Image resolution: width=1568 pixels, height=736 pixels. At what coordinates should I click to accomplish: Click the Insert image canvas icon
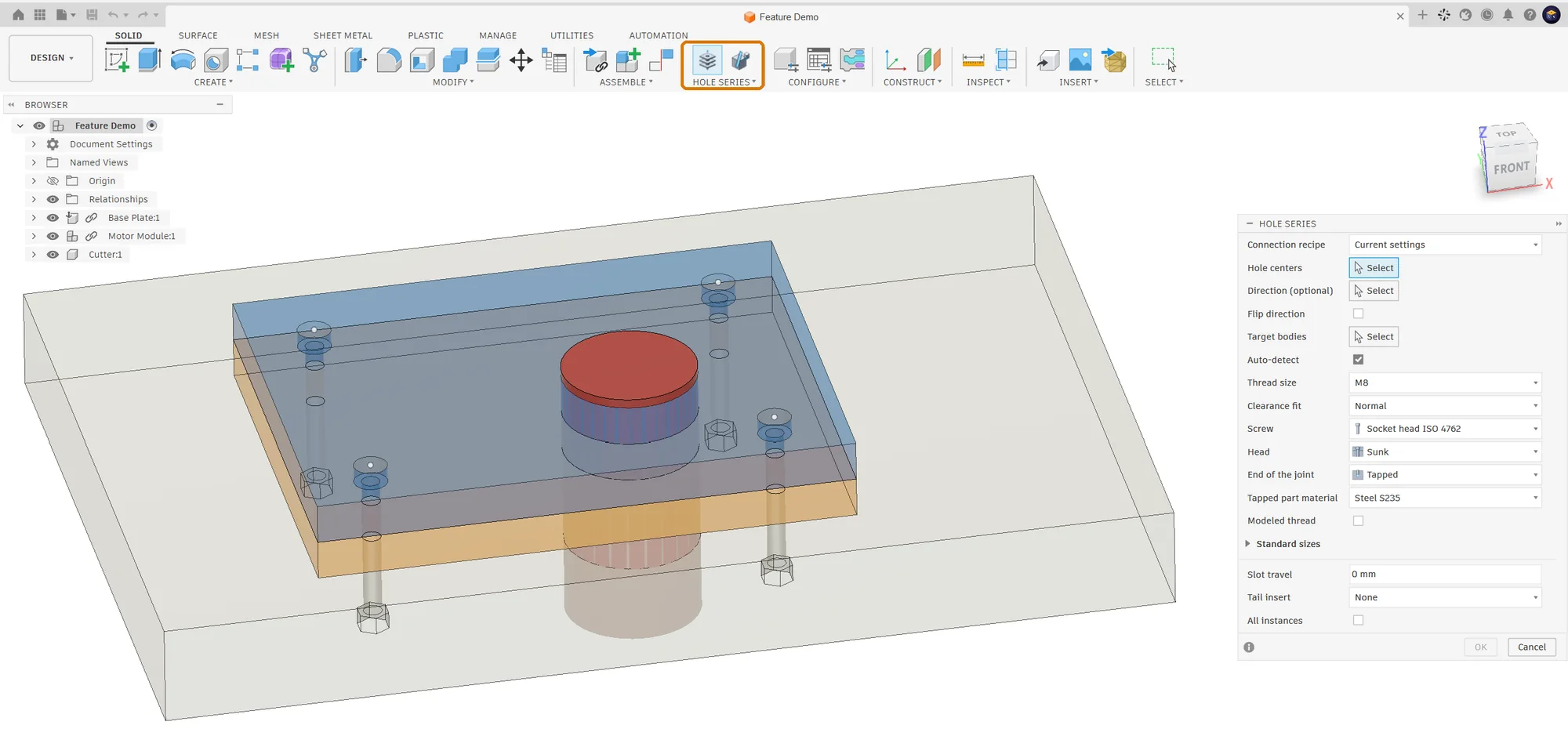pyautogui.click(x=1080, y=60)
